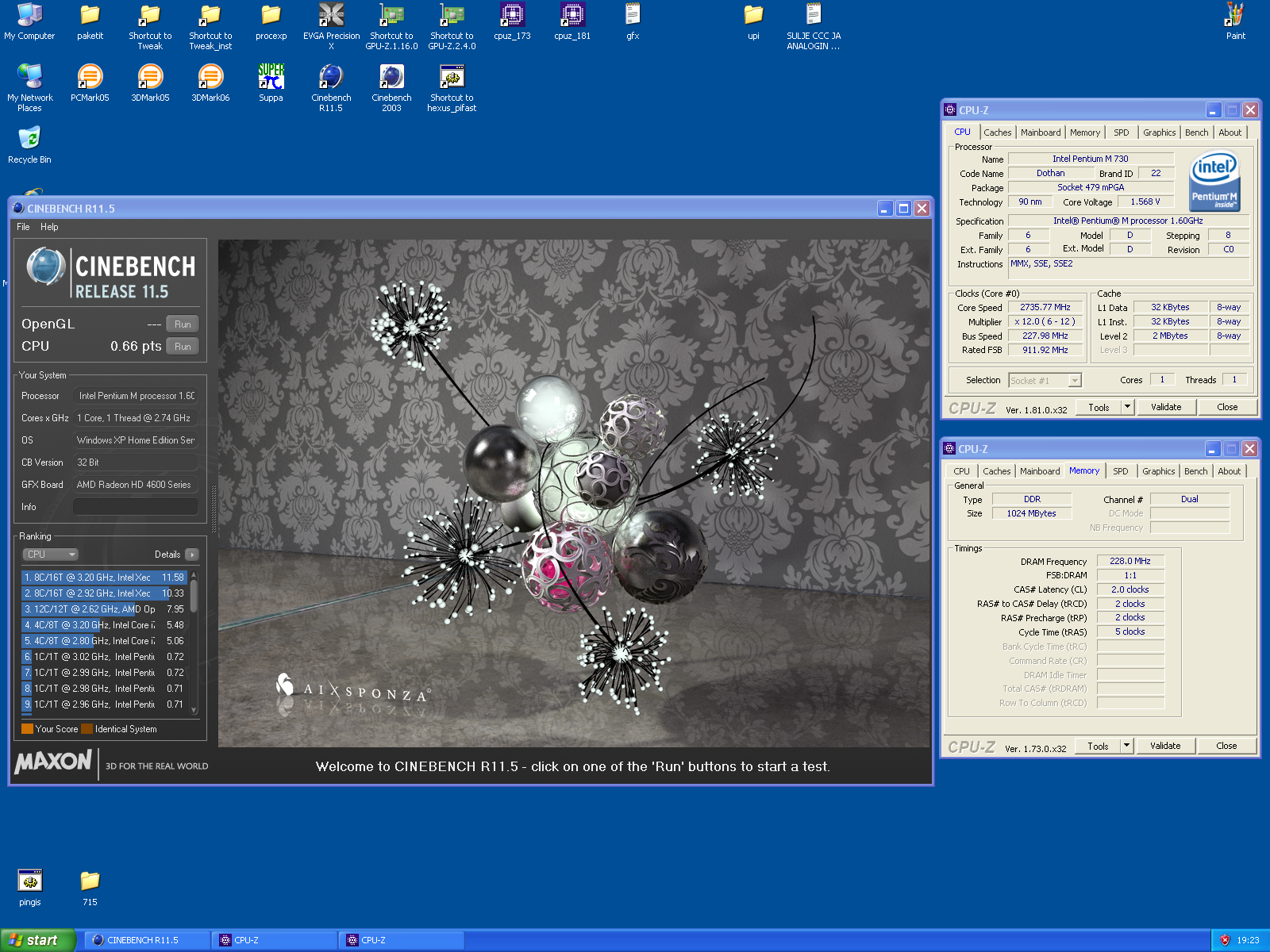Open Cinebench File menu

point(23,227)
